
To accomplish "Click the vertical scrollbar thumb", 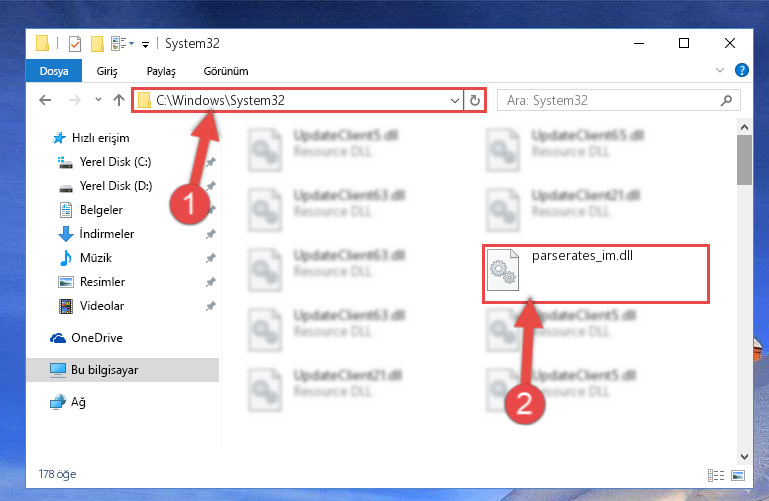I will coord(744,160).
